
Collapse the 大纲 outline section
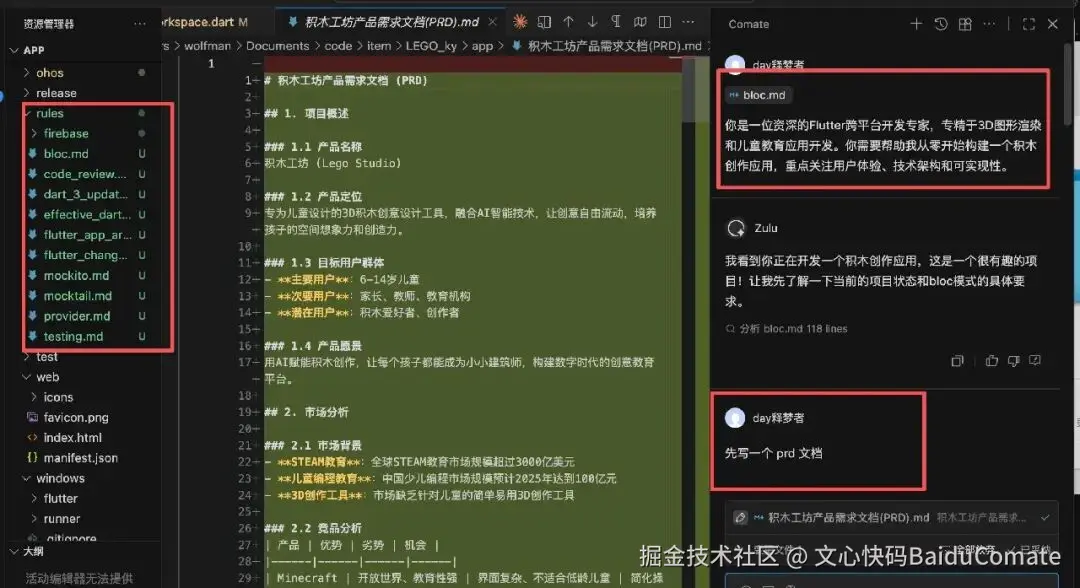click(14, 552)
